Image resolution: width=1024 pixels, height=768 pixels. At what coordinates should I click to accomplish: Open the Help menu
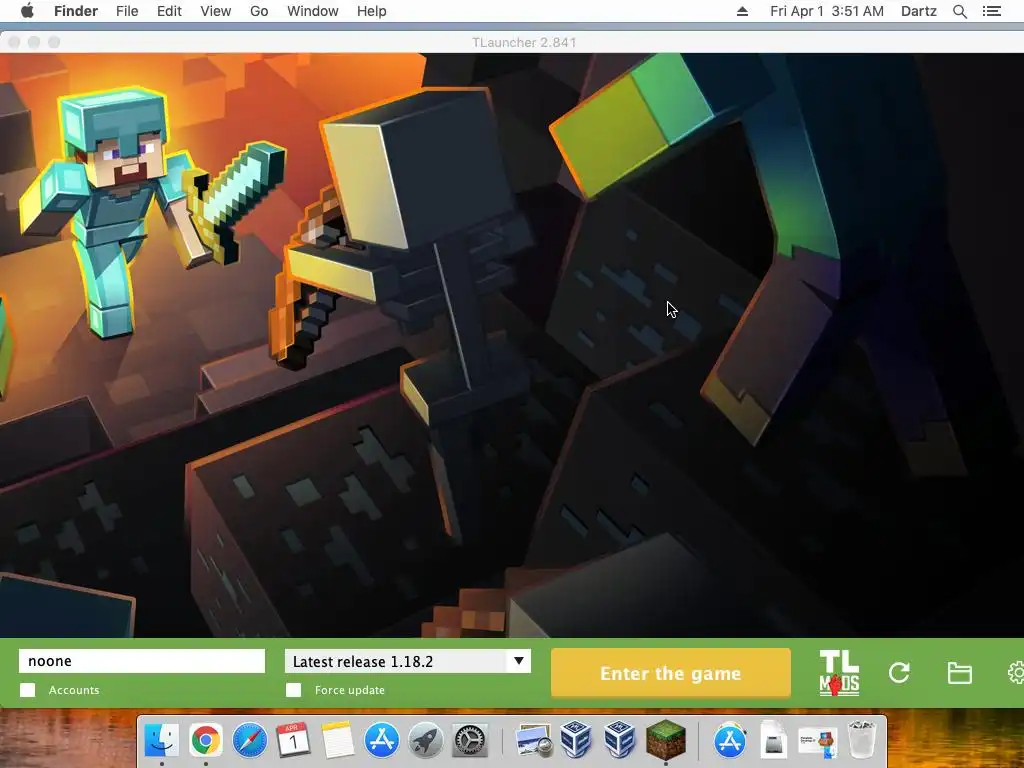[372, 11]
